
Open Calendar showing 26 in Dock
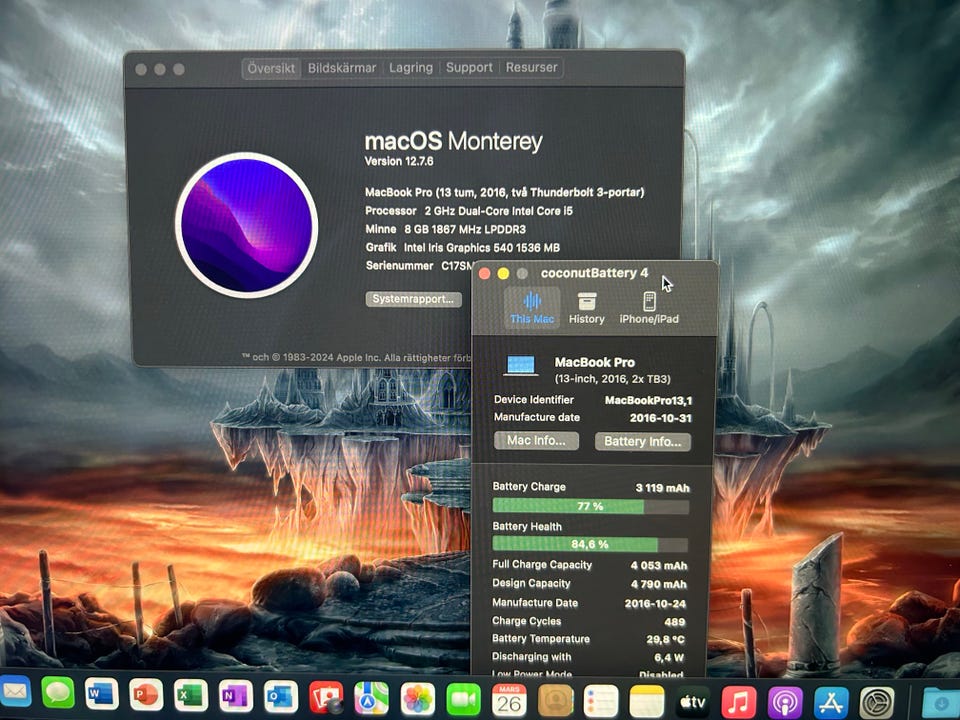pos(509,700)
